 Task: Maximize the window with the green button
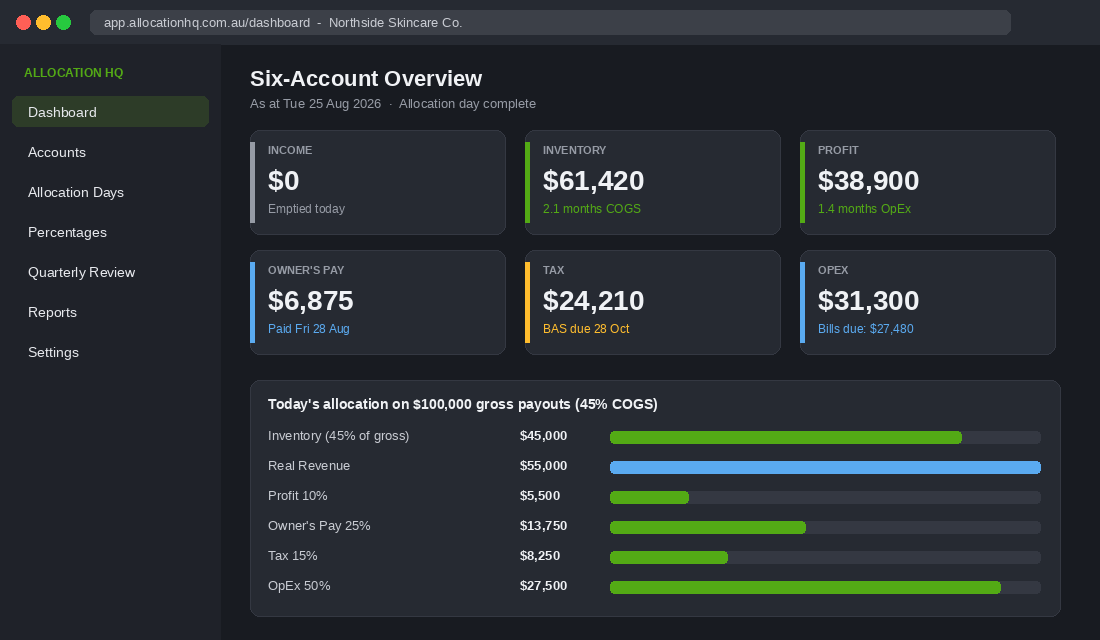tap(63, 22)
